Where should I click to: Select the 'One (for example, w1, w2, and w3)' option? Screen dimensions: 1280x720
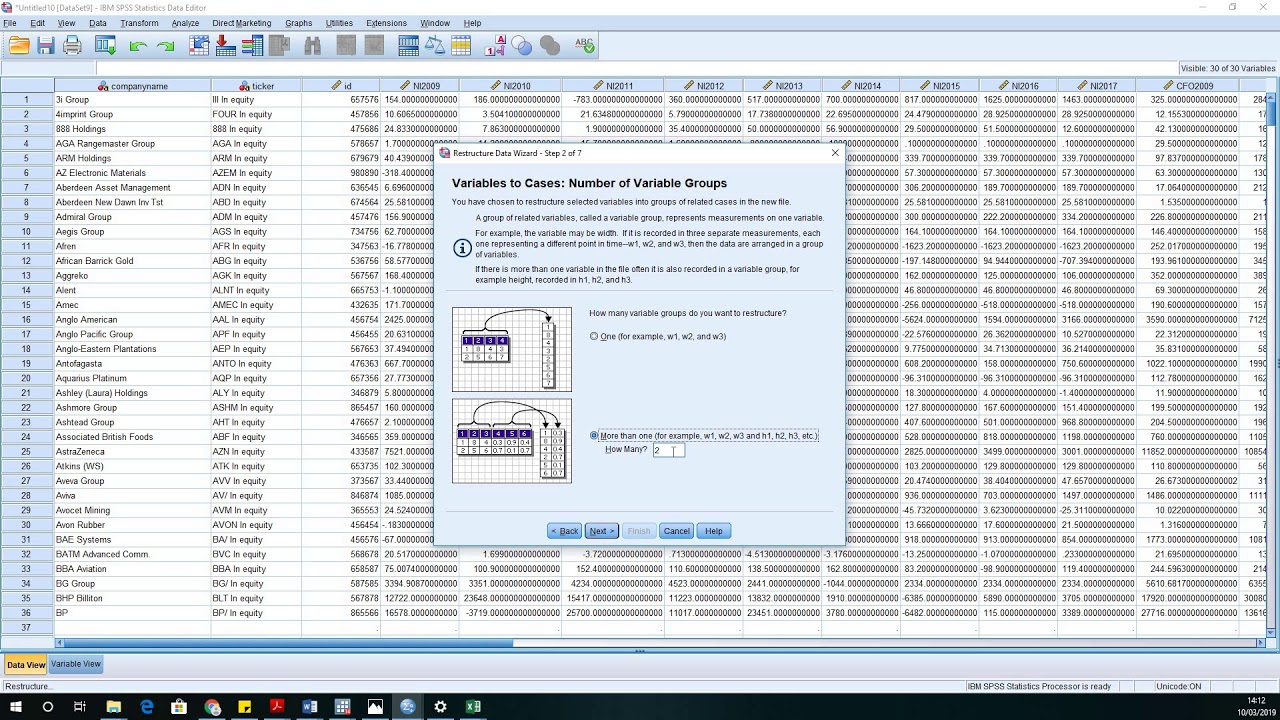click(658, 336)
